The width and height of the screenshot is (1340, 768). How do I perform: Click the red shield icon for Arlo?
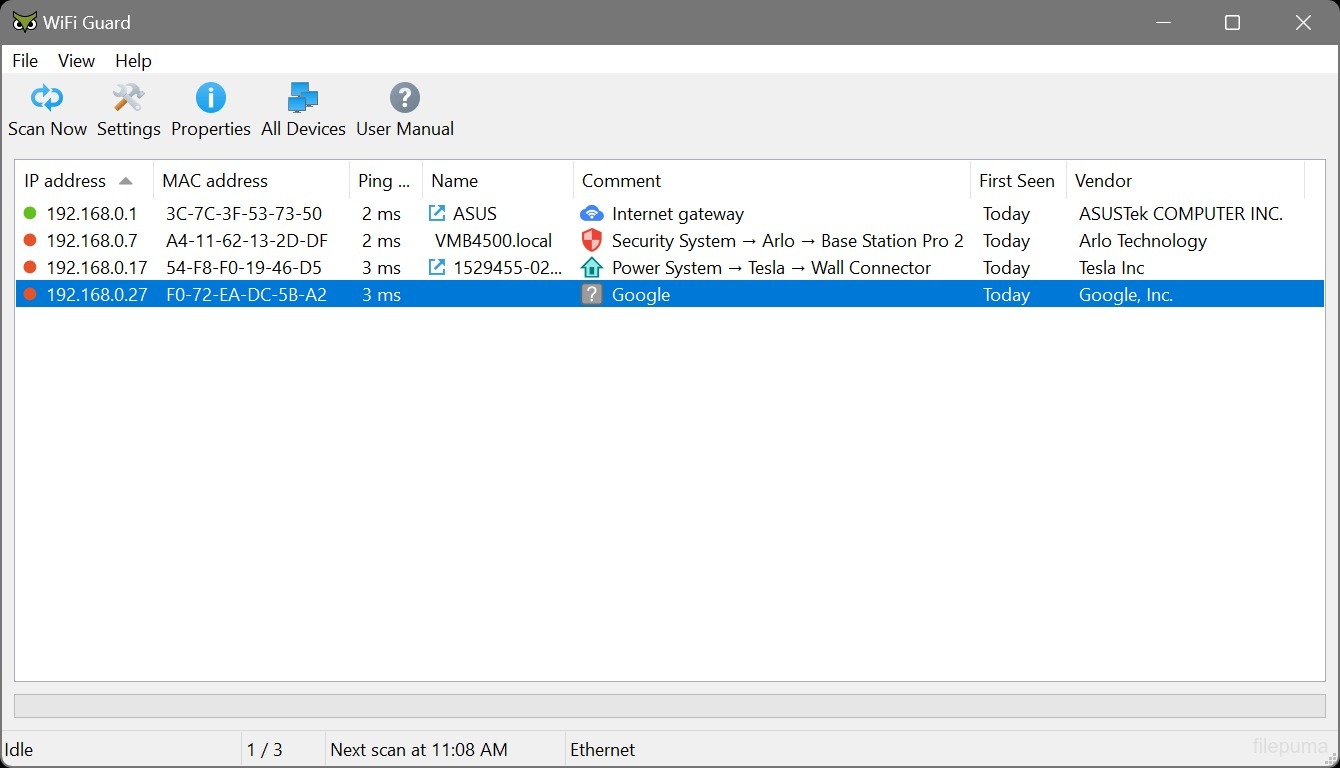coord(592,240)
